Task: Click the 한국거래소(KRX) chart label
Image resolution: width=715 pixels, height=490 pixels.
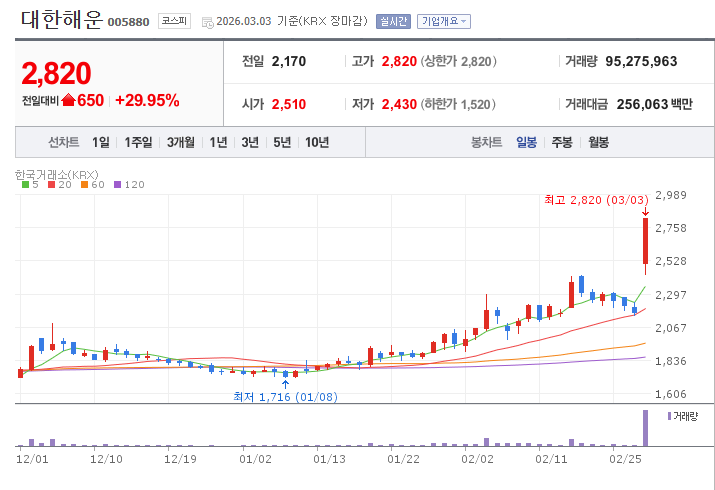Action: tap(57, 175)
